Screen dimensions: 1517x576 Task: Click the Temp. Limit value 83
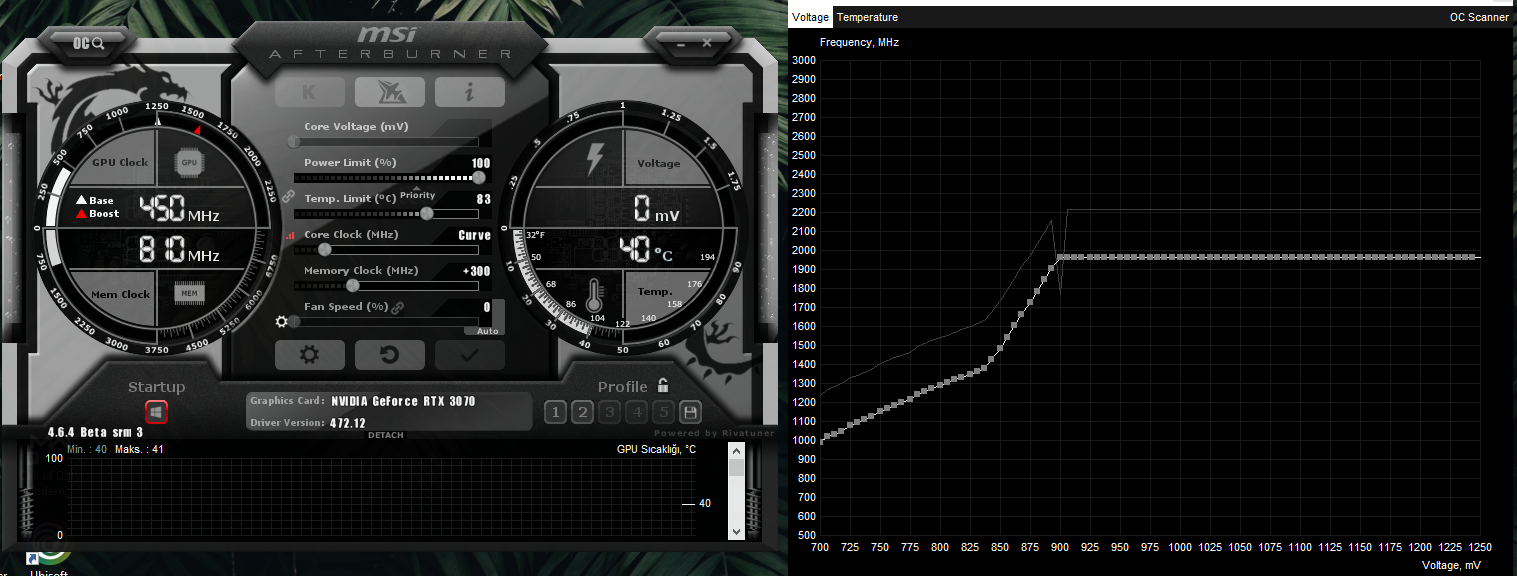coord(484,199)
